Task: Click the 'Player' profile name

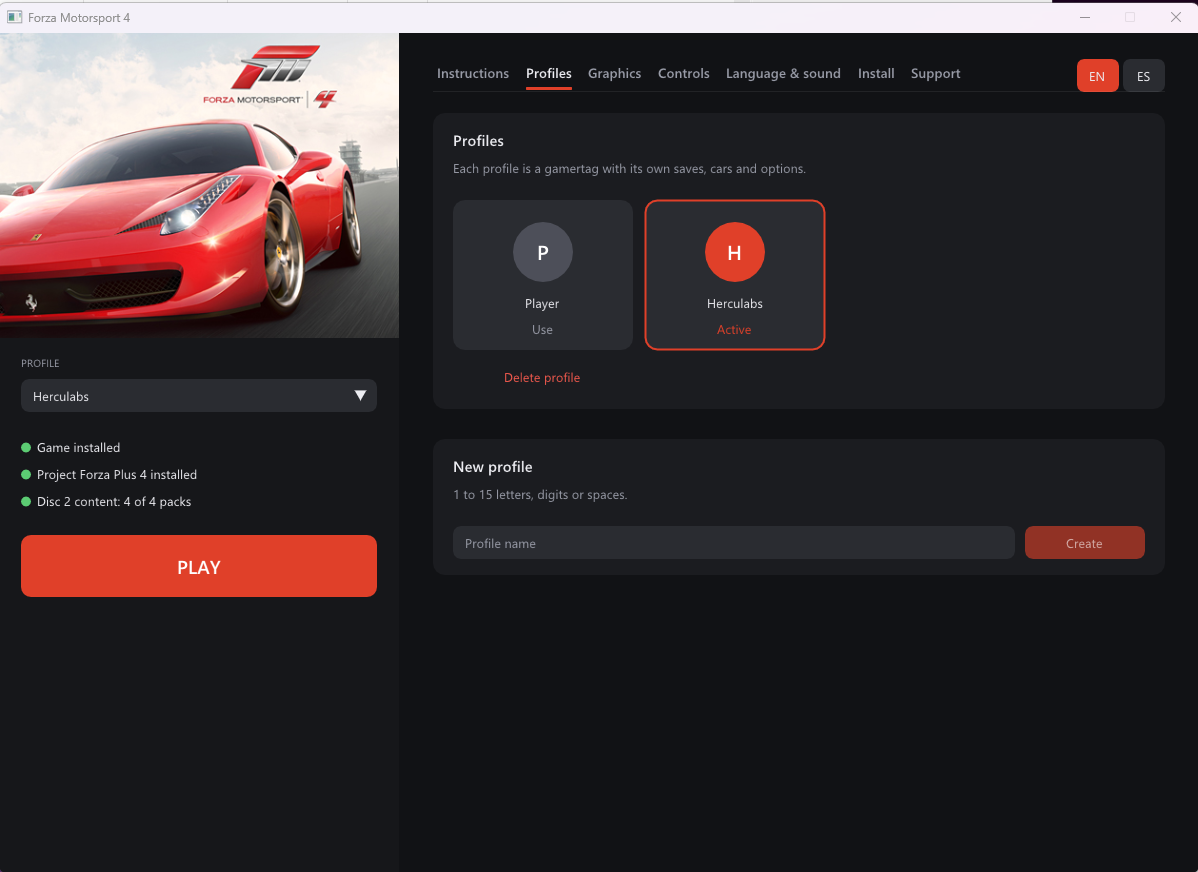Action: (542, 303)
